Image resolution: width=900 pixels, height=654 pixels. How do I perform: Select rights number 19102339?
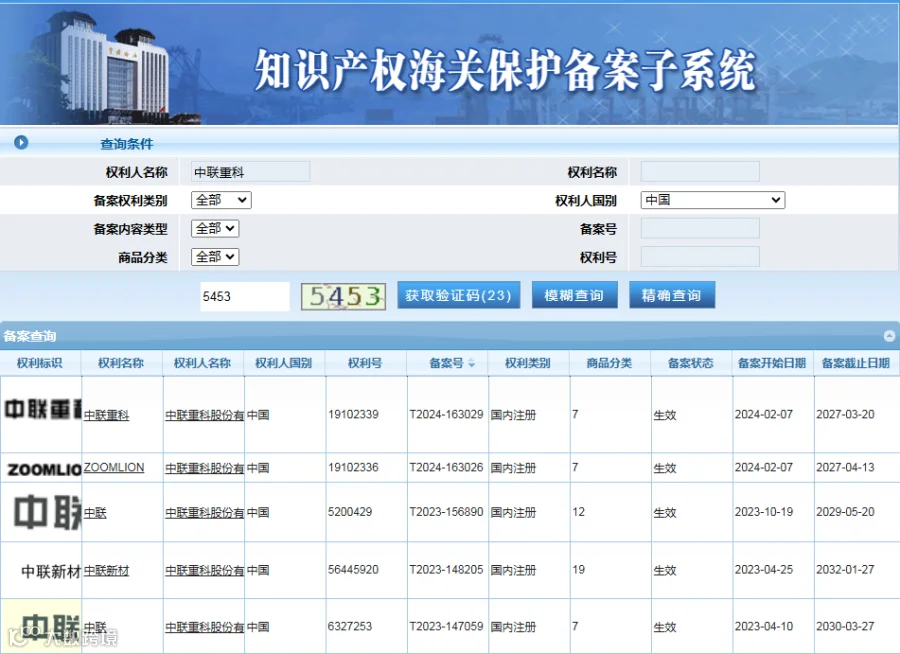click(x=353, y=415)
